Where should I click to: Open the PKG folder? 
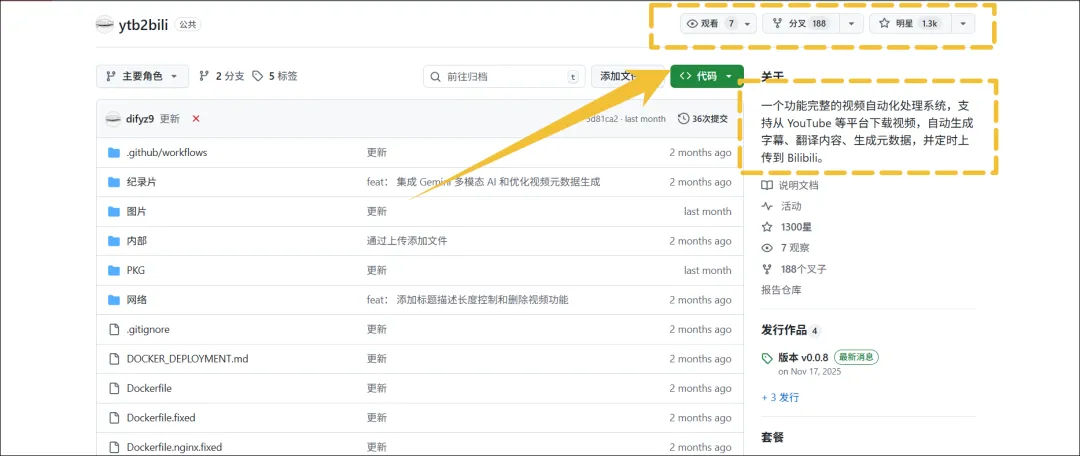136,270
